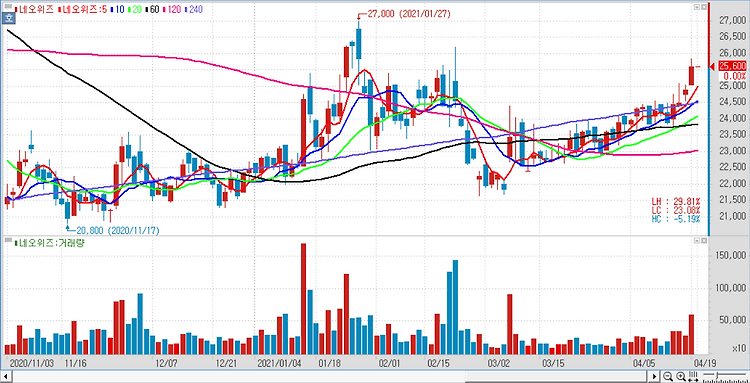750x383 pixels.
Task: Click the volume pane close icon
Action: point(703,242)
